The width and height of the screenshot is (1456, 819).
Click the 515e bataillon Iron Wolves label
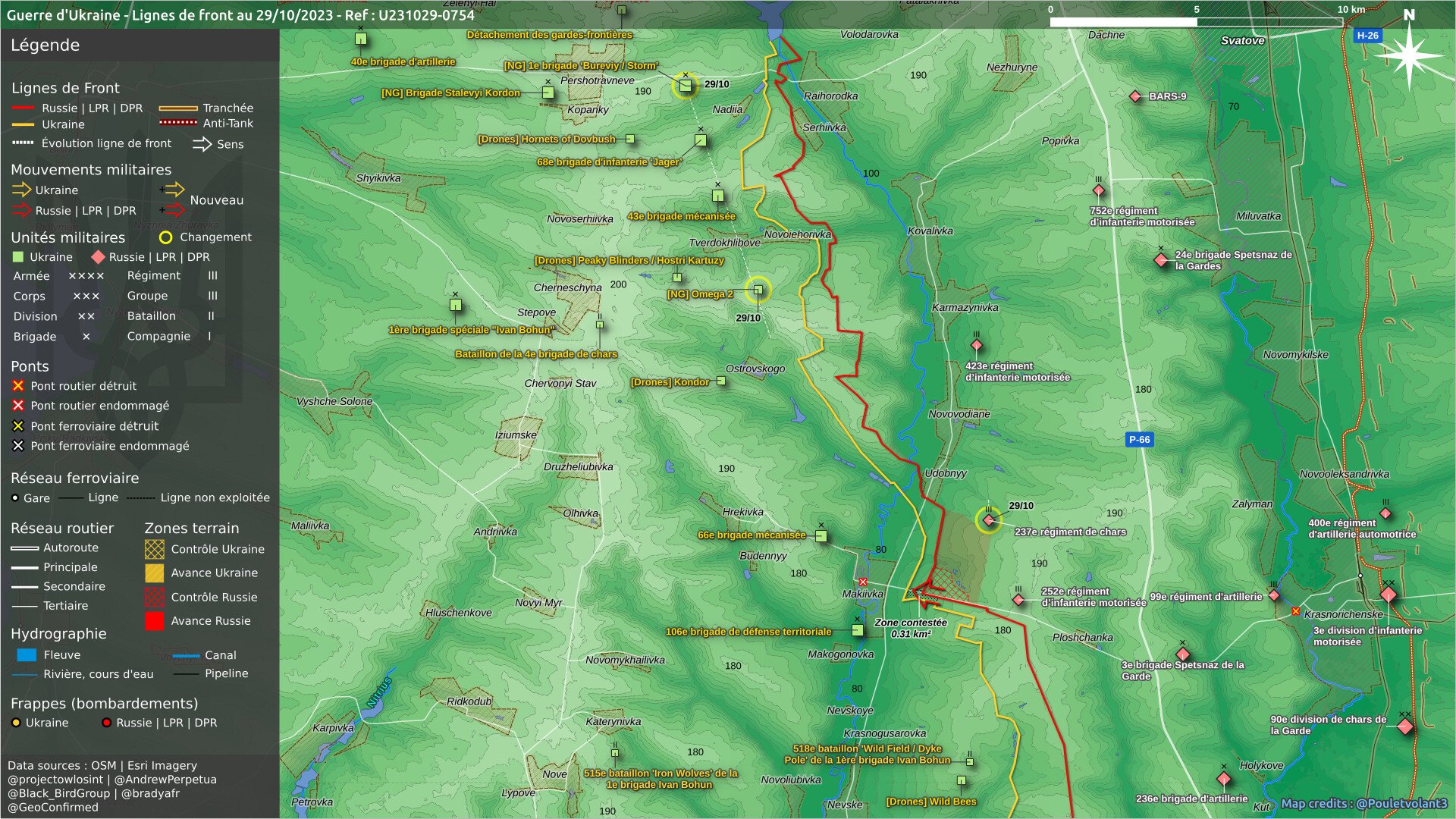pos(661,779)
